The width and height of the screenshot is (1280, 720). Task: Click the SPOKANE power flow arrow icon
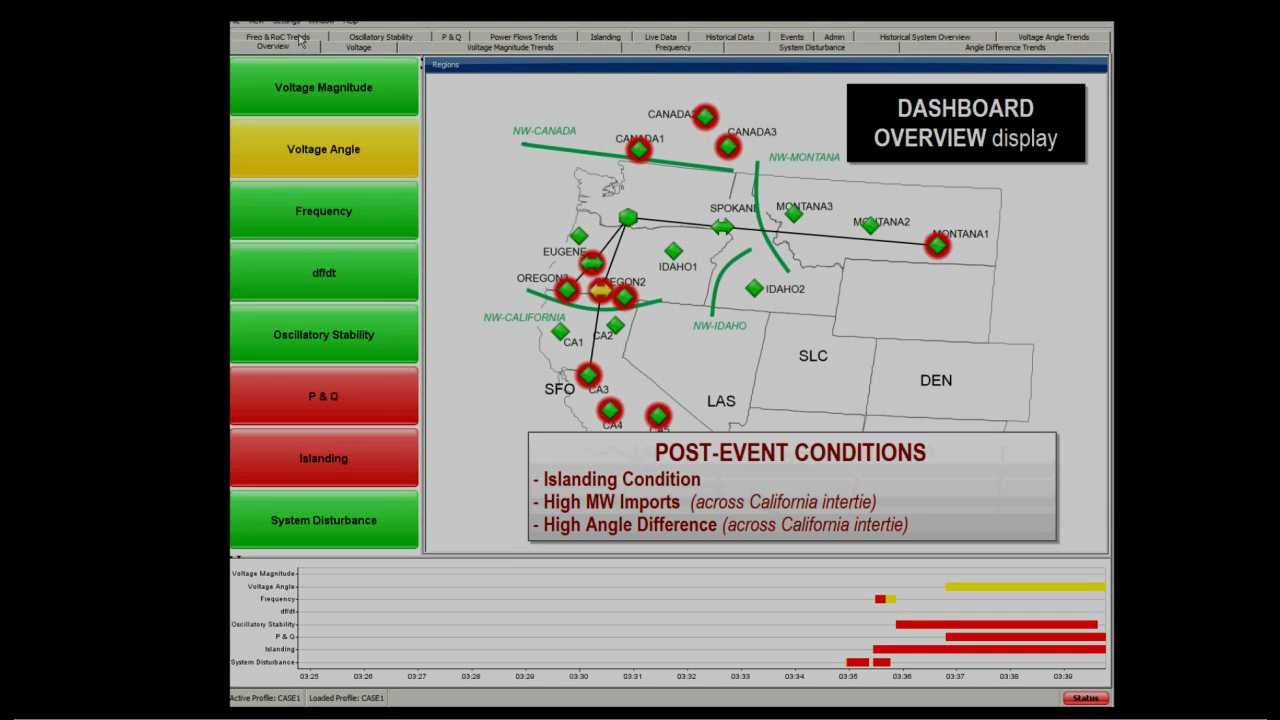(x=722, y=227)
